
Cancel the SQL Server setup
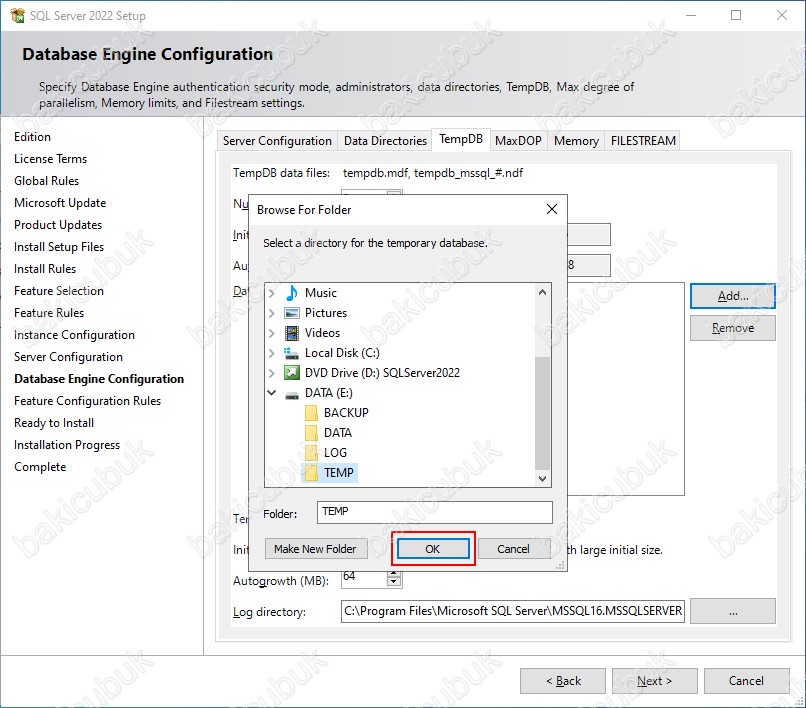pos(746,681)
